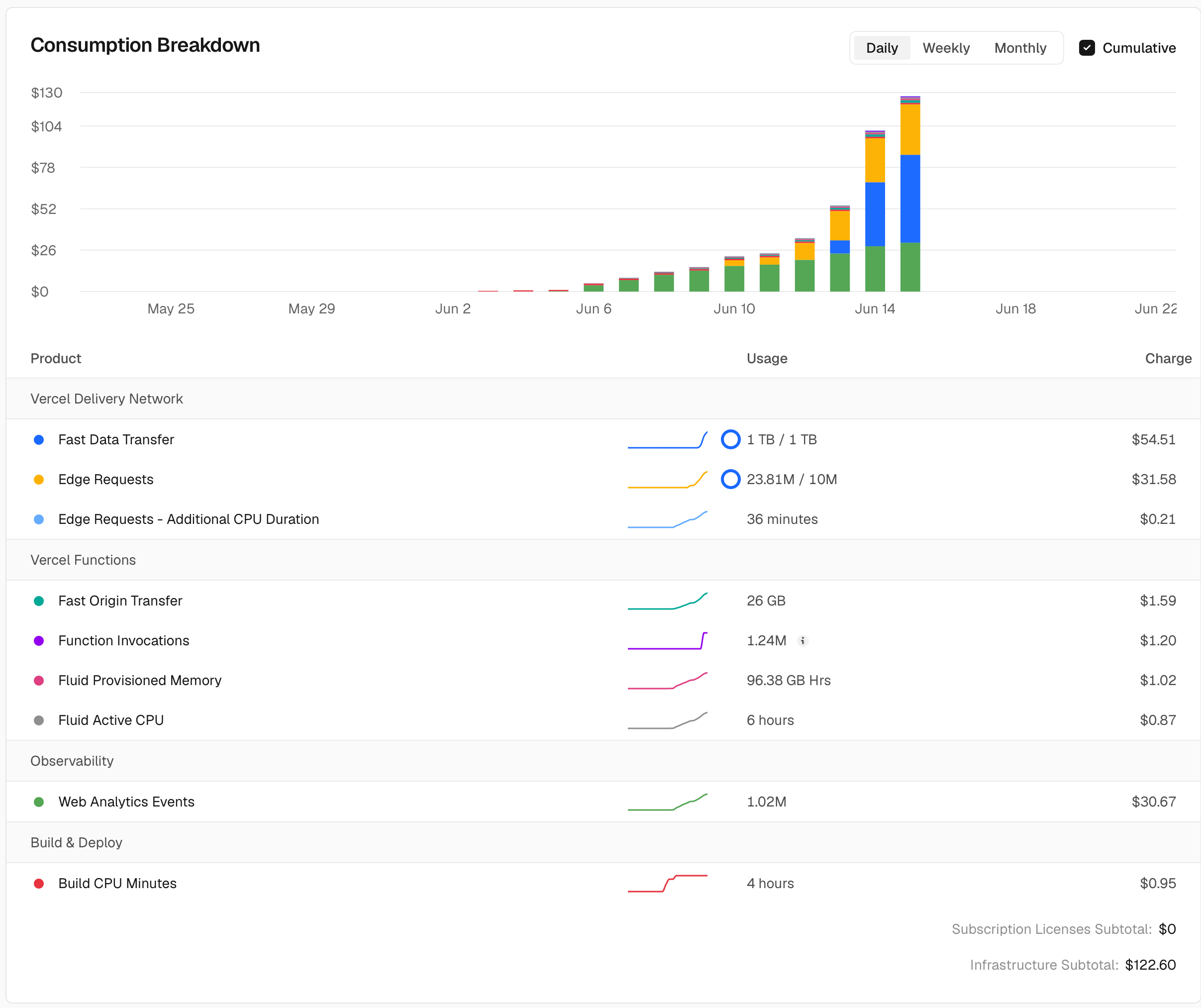Click the $31.58 charge amount

click(1154, 480)
